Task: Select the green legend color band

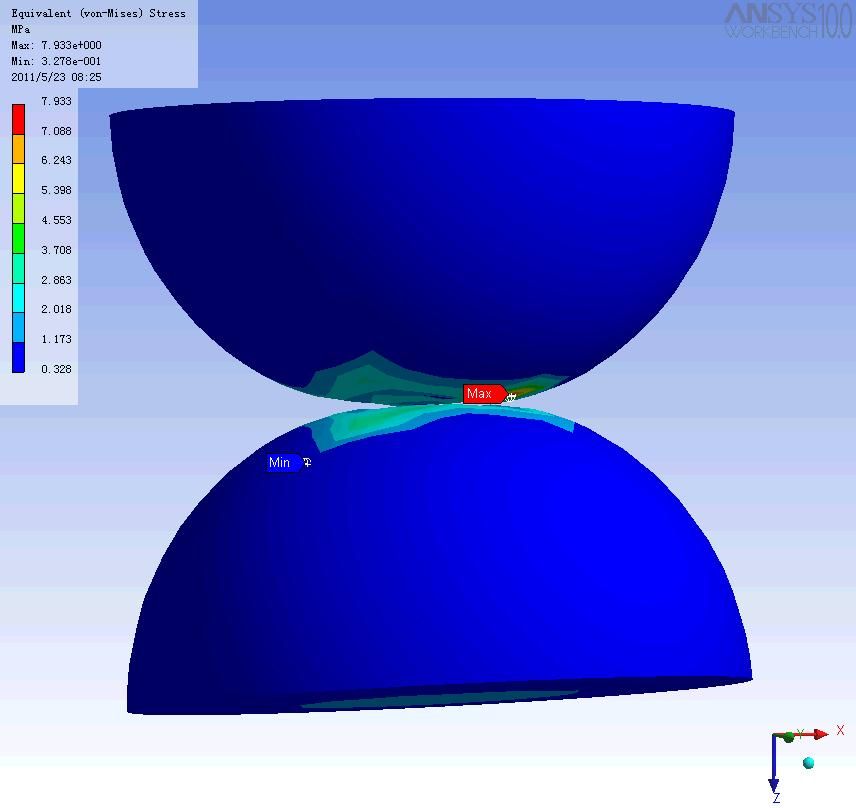Action: (x=18, y=236)
